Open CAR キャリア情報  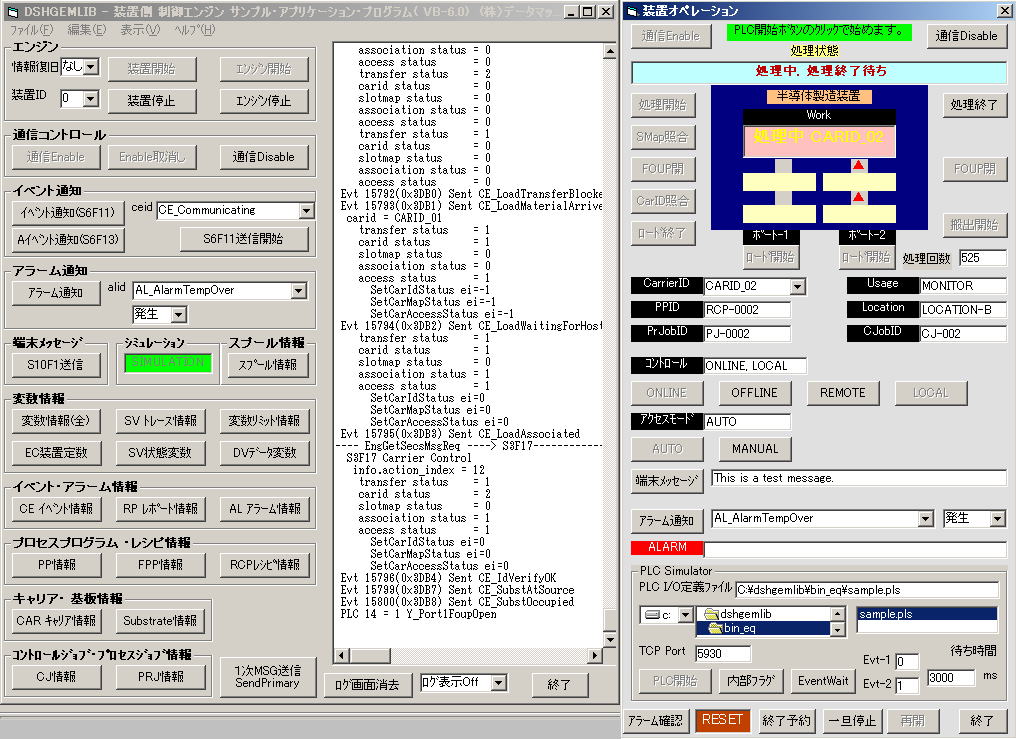[56, 621]
